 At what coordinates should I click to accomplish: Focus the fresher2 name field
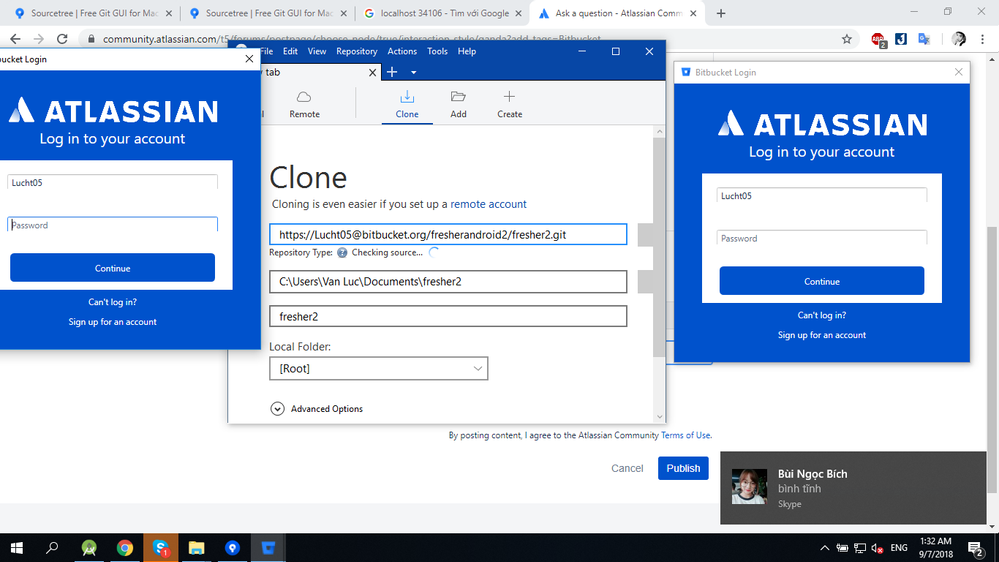(448, 316)
